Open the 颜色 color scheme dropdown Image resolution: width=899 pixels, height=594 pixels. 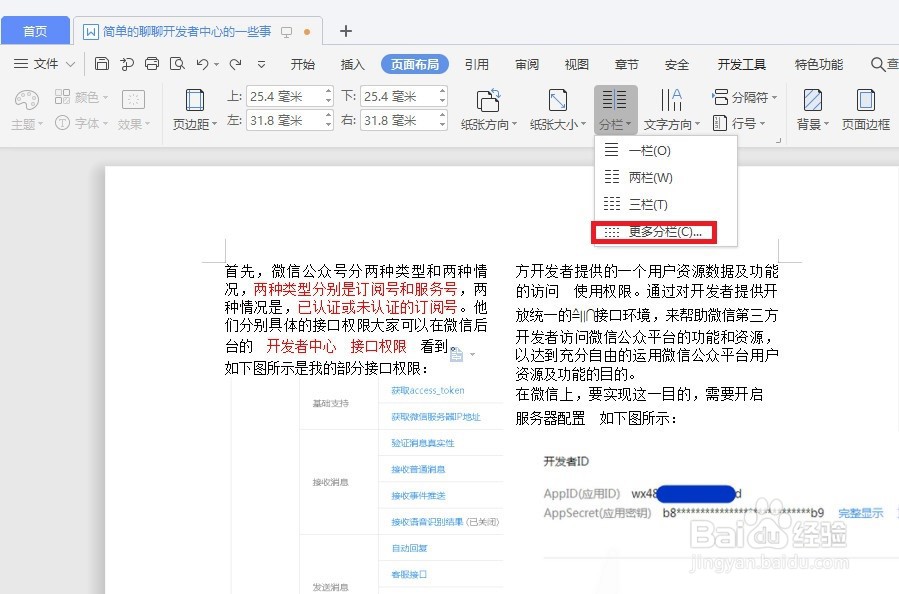(x=81, y=97)
